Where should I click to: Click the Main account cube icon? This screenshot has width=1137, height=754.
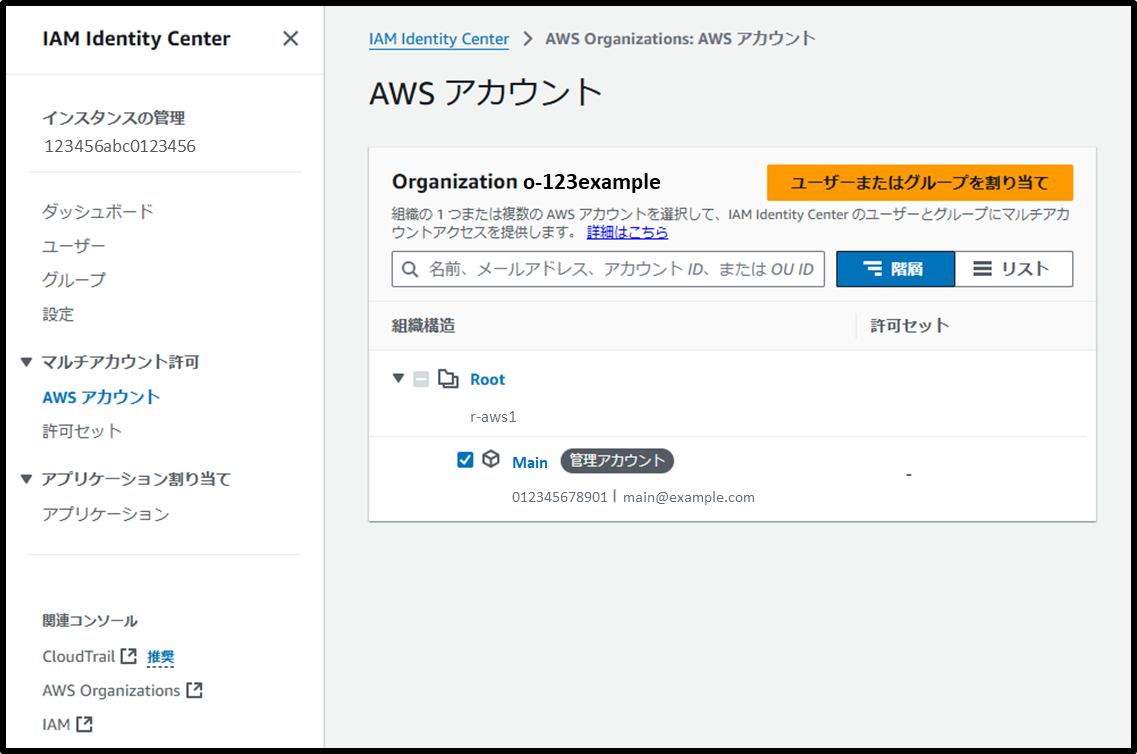click(x=491, y=459)
